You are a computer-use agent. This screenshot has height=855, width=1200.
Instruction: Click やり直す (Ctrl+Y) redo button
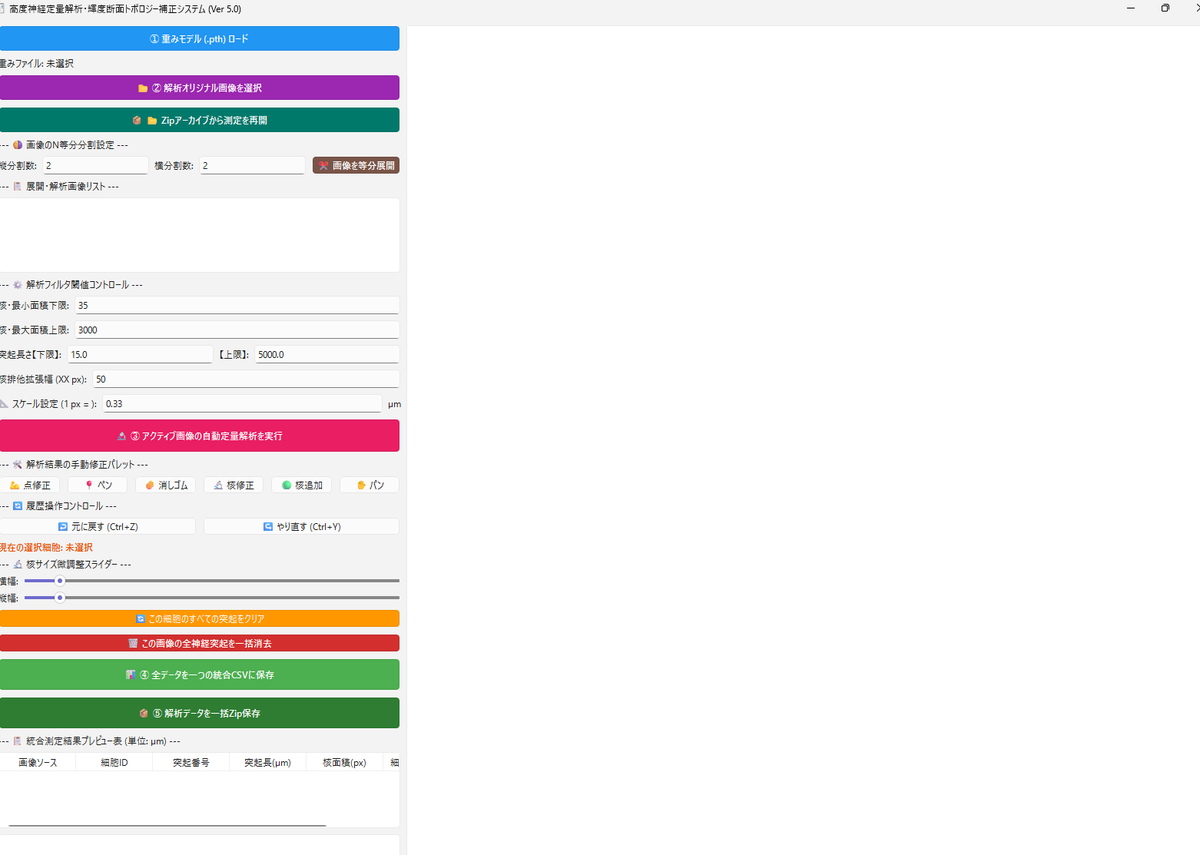pyautogui.click(x=301, y=526)
